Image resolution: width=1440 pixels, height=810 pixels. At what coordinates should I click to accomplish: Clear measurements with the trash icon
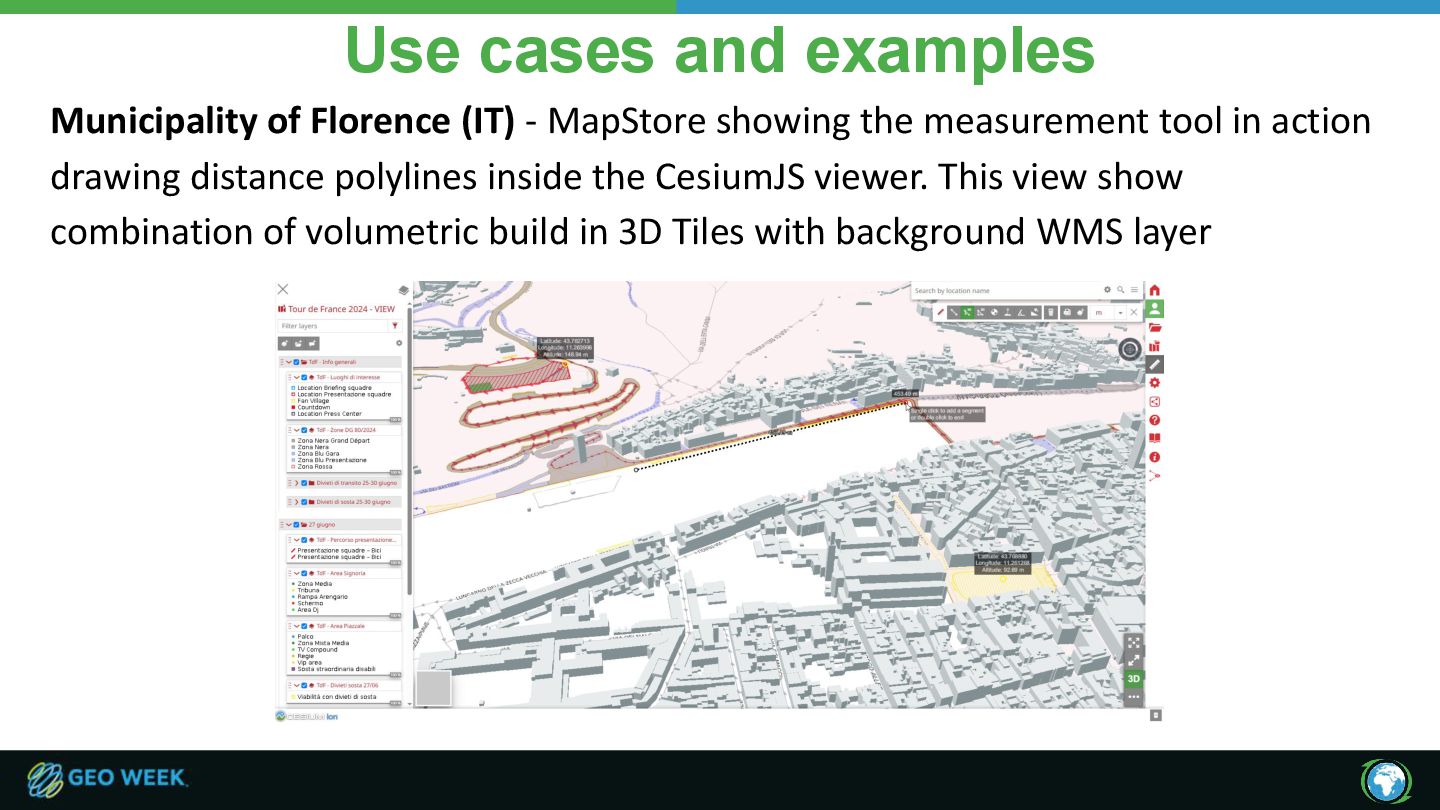[x=1050, y=312]
